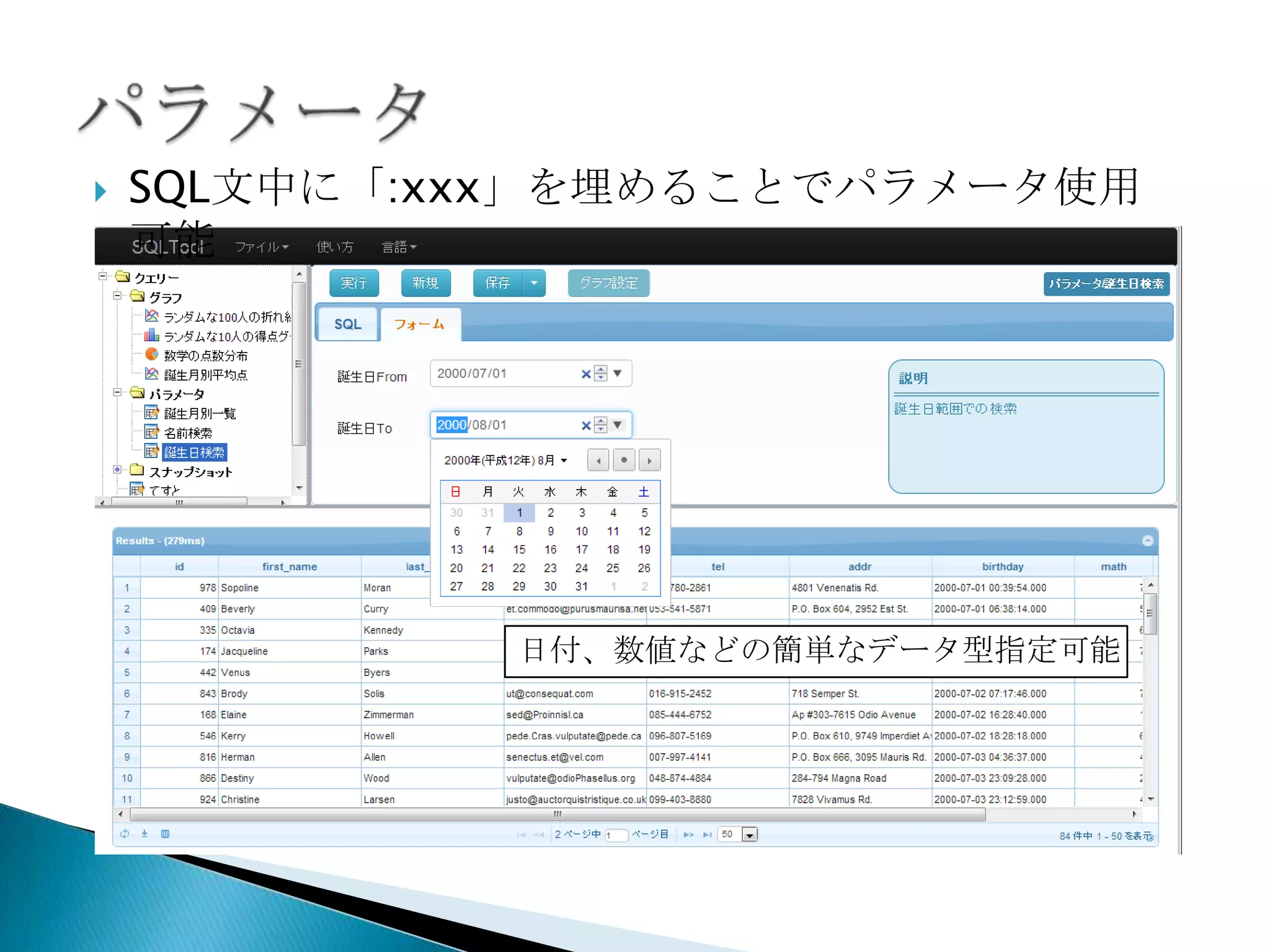Open the 数学の点数分布 pie chart query

click(x=197, y=355)
